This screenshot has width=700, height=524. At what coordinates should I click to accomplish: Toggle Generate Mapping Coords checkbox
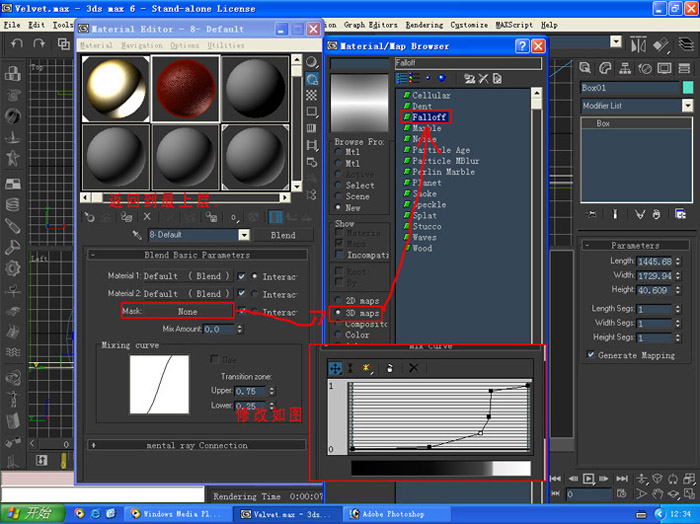tap(591, 355)
